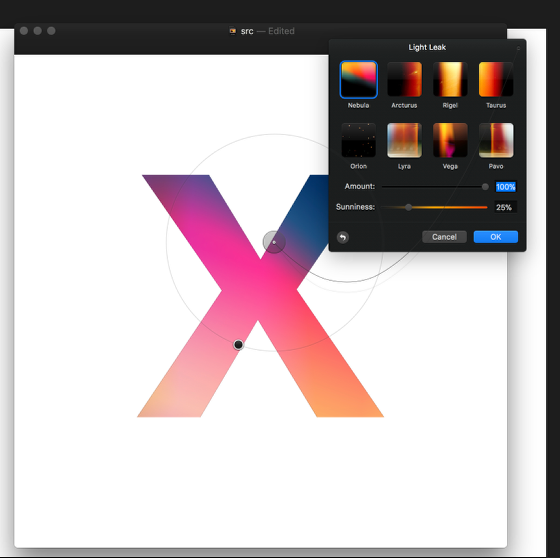The height and width of the screenshot is (558, 560).
Task: Click the Sunniness 25% value field
Action: click(x=505, y=207)
